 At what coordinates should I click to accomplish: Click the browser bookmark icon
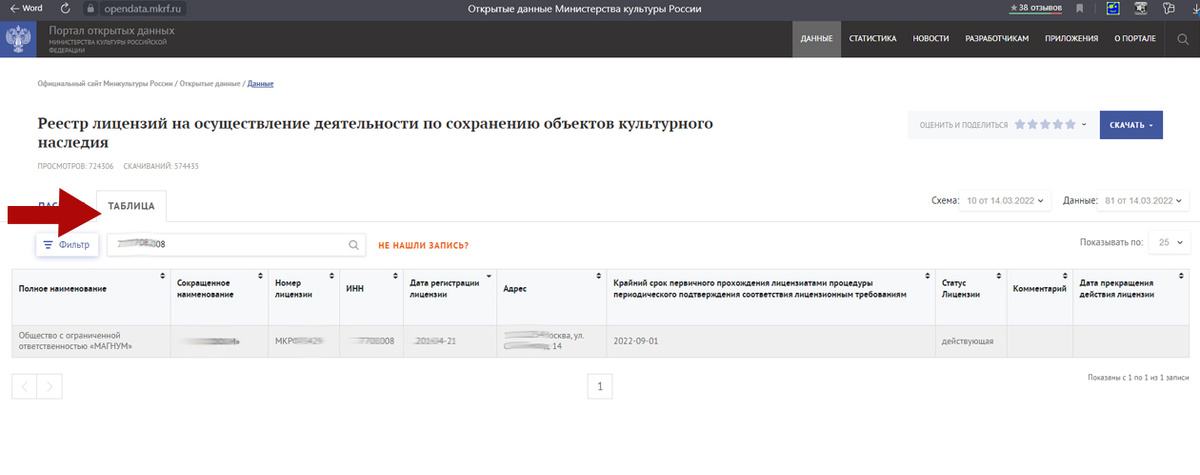point(1080,8)
